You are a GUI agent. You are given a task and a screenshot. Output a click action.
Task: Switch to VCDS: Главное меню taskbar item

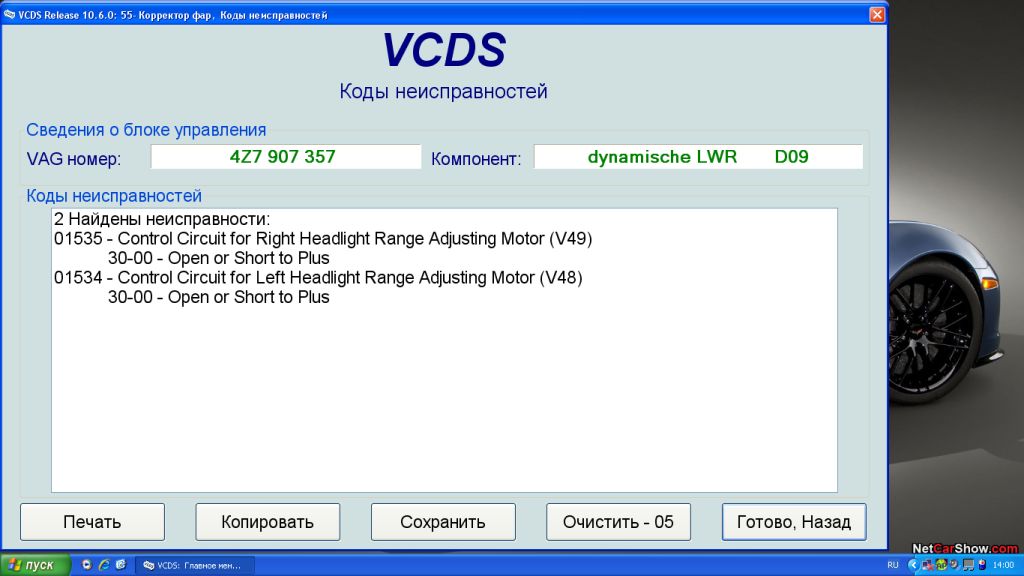(194, 566)
